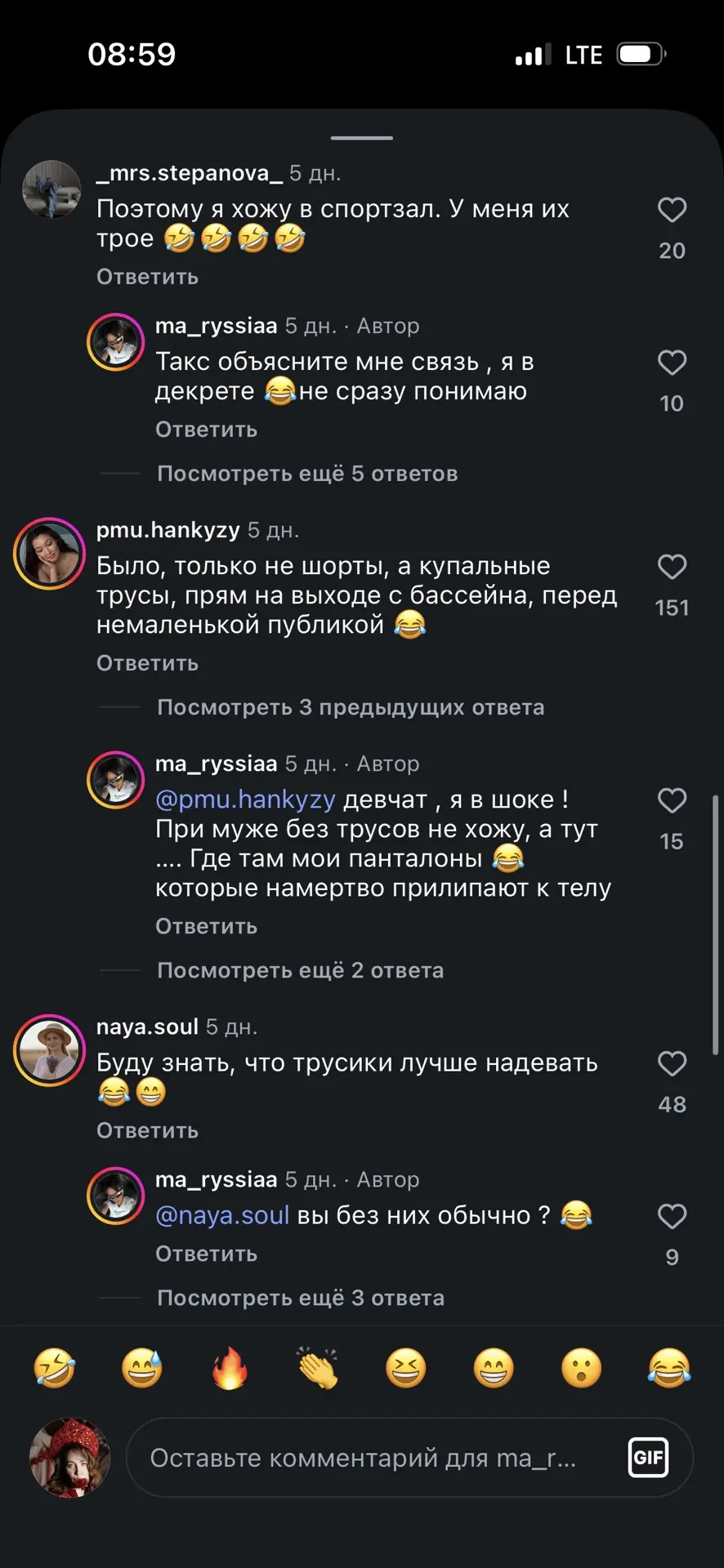724x1568 pixels.
Task: Like pmu.hankyzy comment with 151 likes
Action: point(672,567)
